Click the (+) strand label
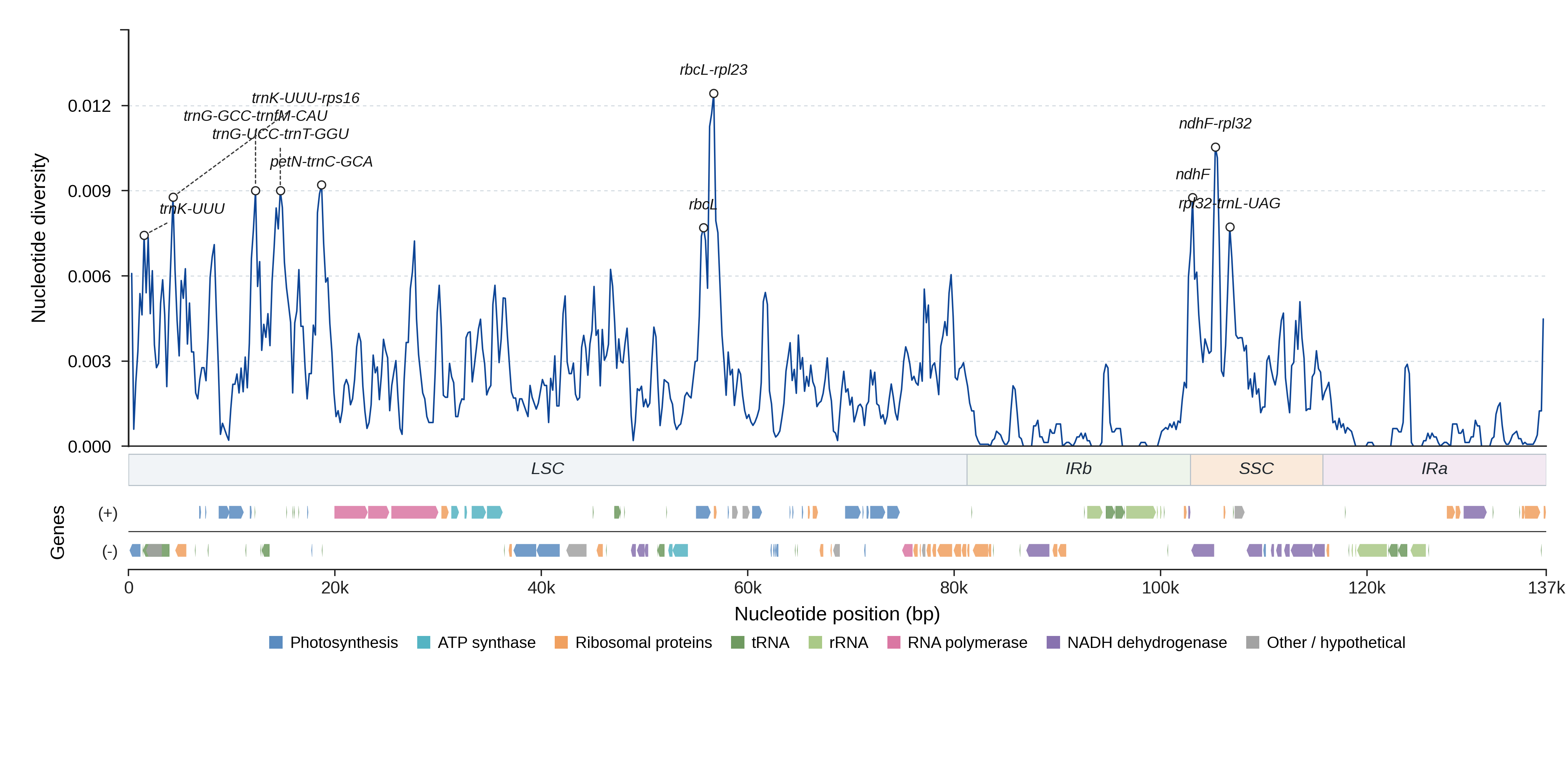 click(x=108, y=513)
